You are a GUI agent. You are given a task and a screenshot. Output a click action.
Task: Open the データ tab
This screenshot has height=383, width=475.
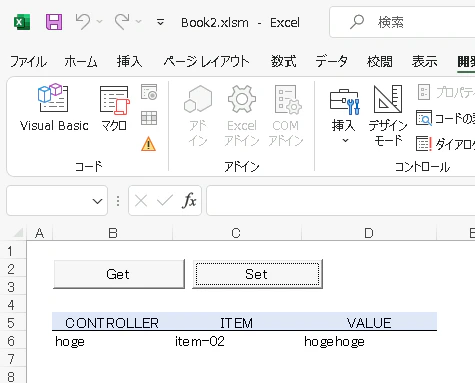coord(332,62)
